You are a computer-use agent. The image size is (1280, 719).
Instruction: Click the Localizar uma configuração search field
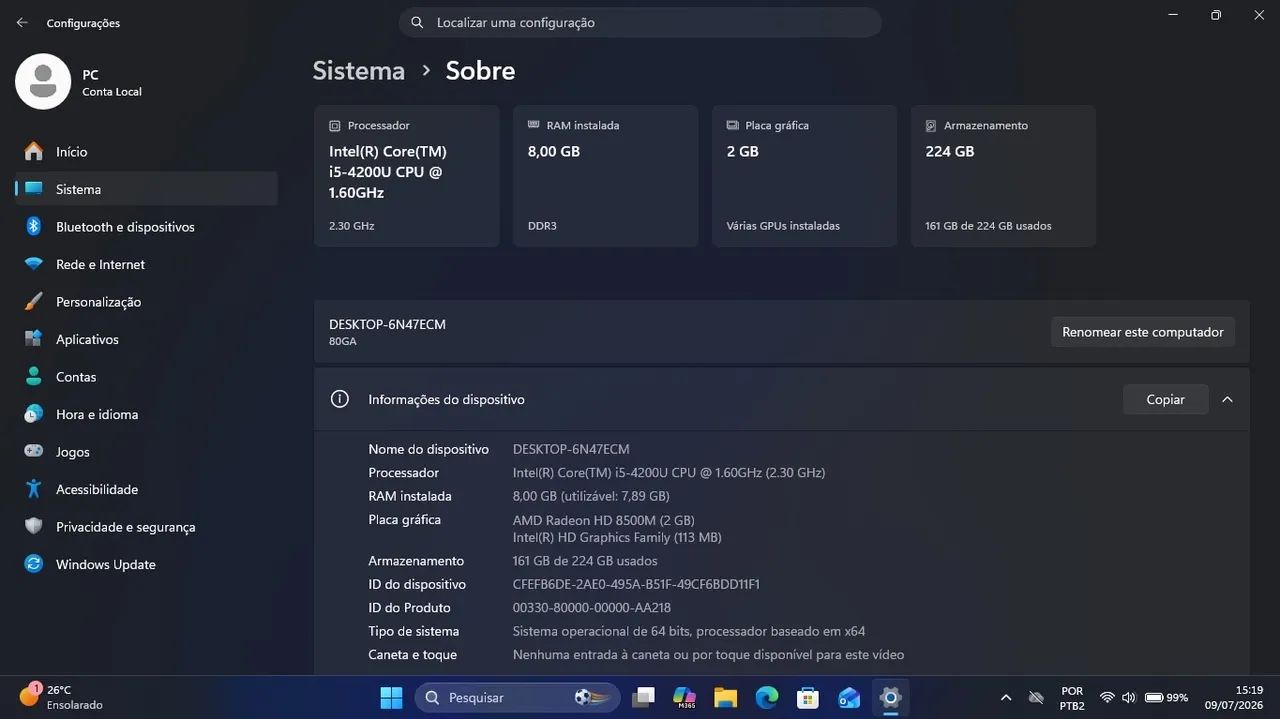click(x=640, y=22)
